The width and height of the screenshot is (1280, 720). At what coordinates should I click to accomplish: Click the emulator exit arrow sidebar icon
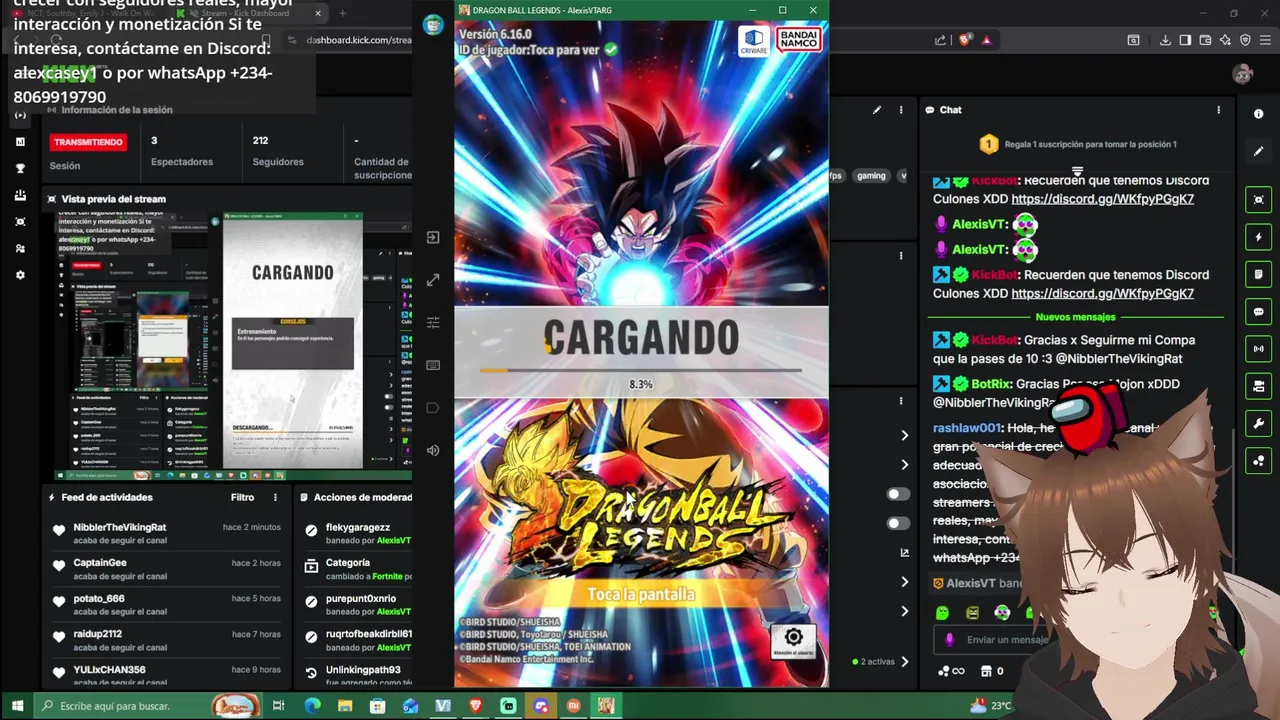pos(433,238)
